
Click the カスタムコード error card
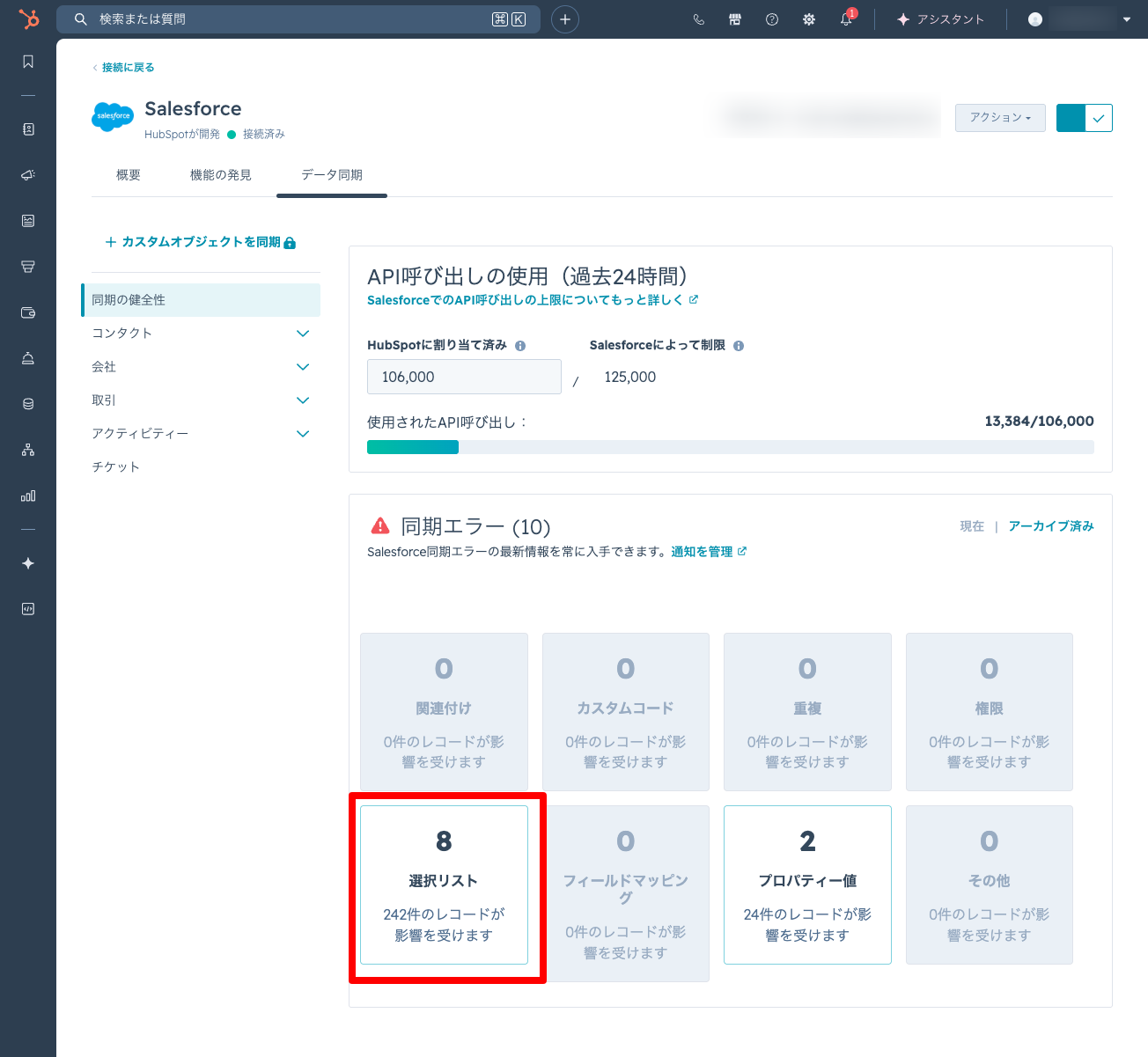[x=626, y=712]
